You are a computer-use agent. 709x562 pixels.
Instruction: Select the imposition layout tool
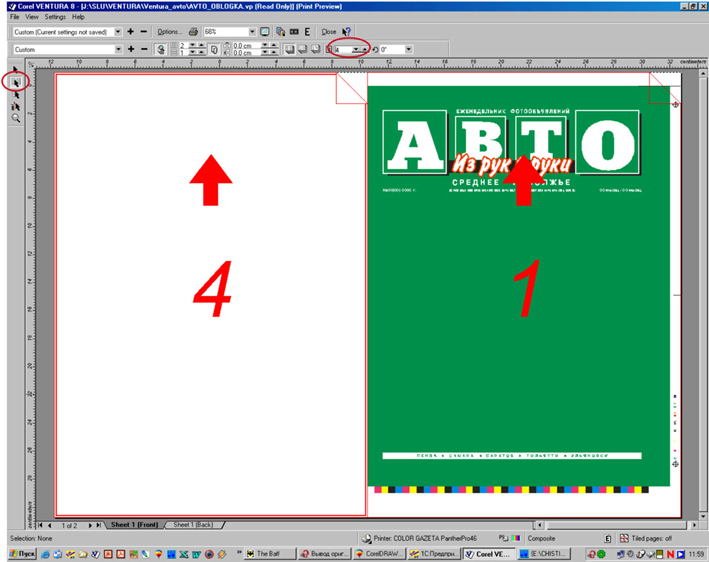click(x=16, y=82)
